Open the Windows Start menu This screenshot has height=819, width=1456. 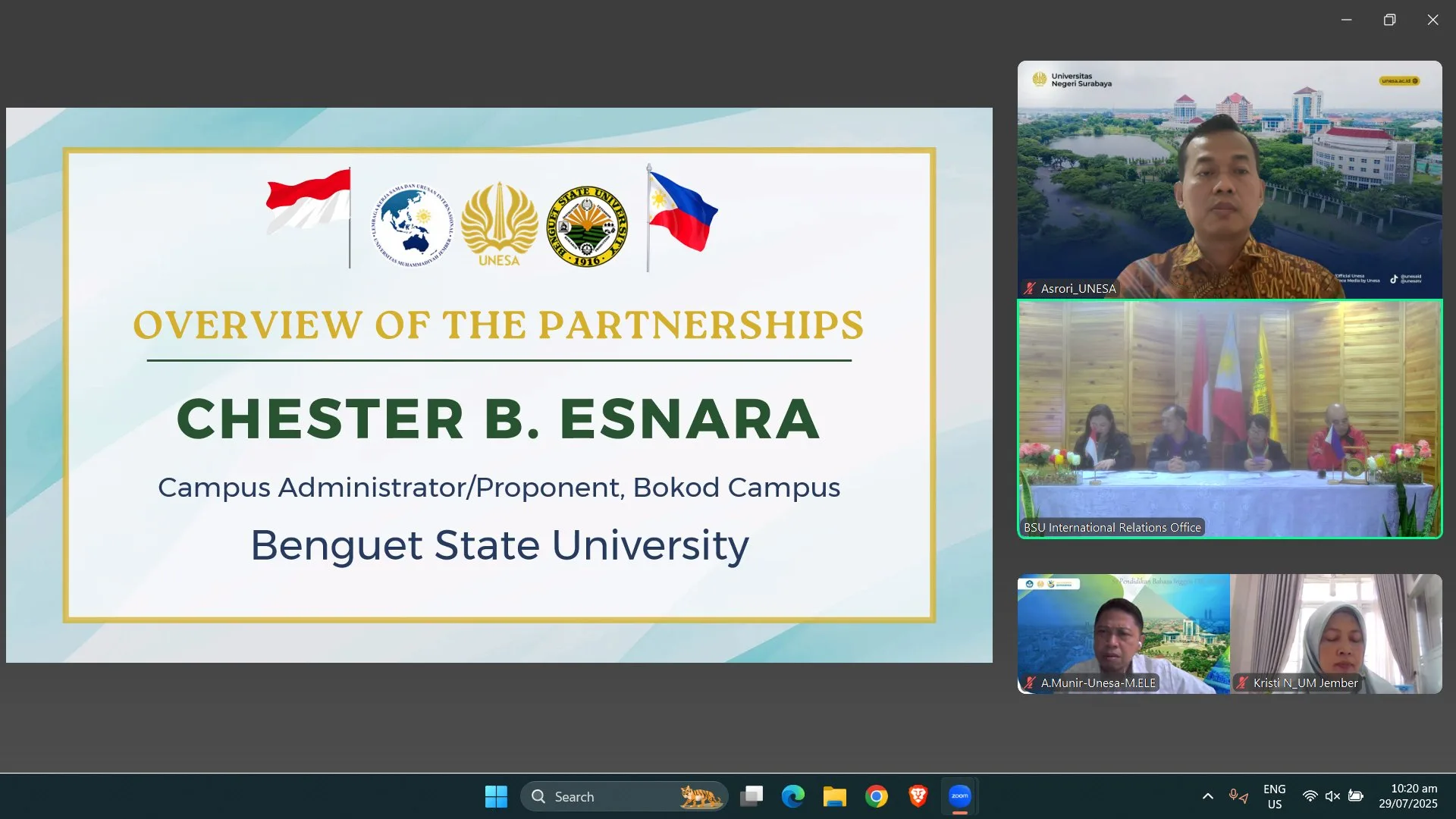point(496,796)
